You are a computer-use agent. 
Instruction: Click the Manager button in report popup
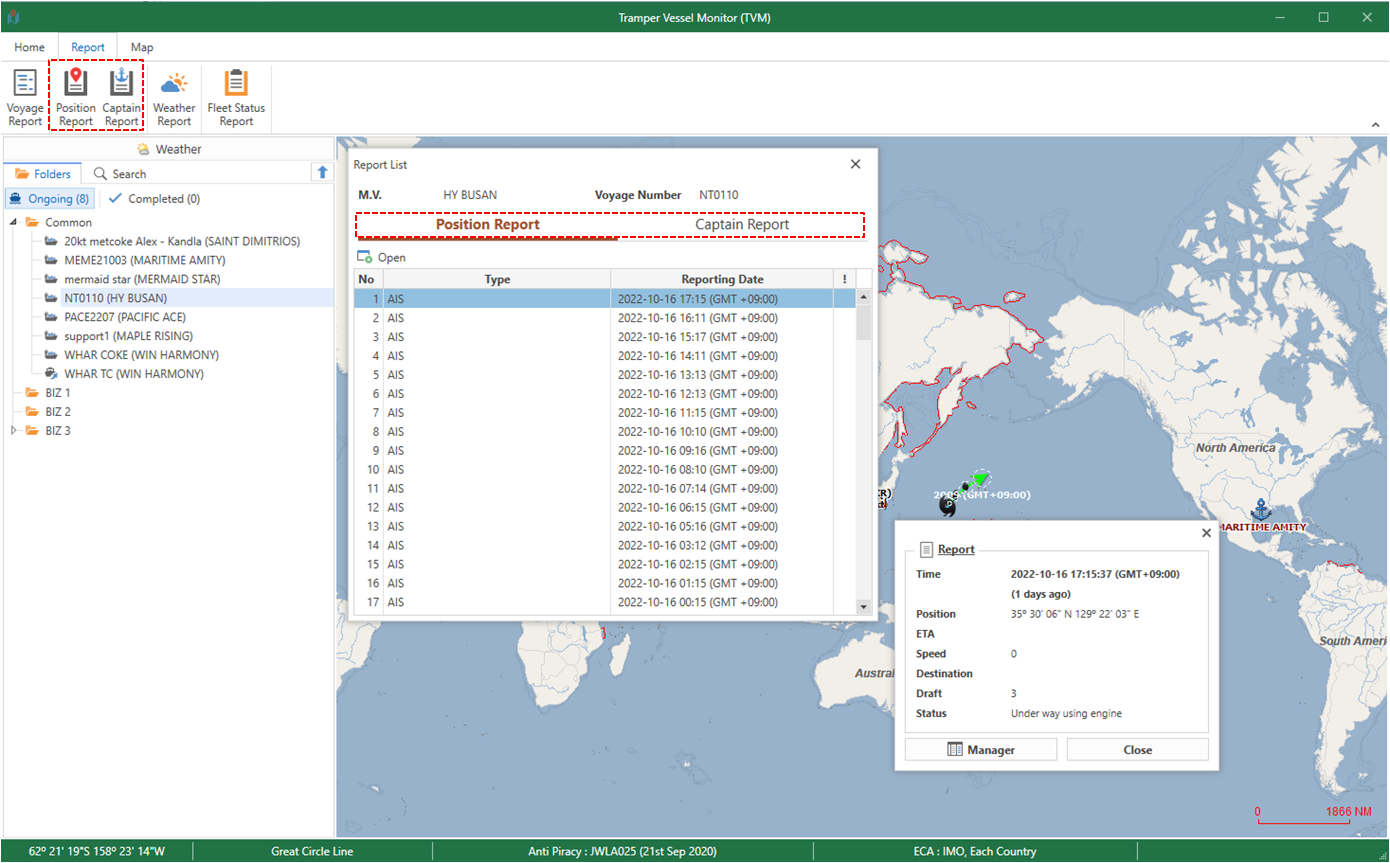[x=980, y=750]
